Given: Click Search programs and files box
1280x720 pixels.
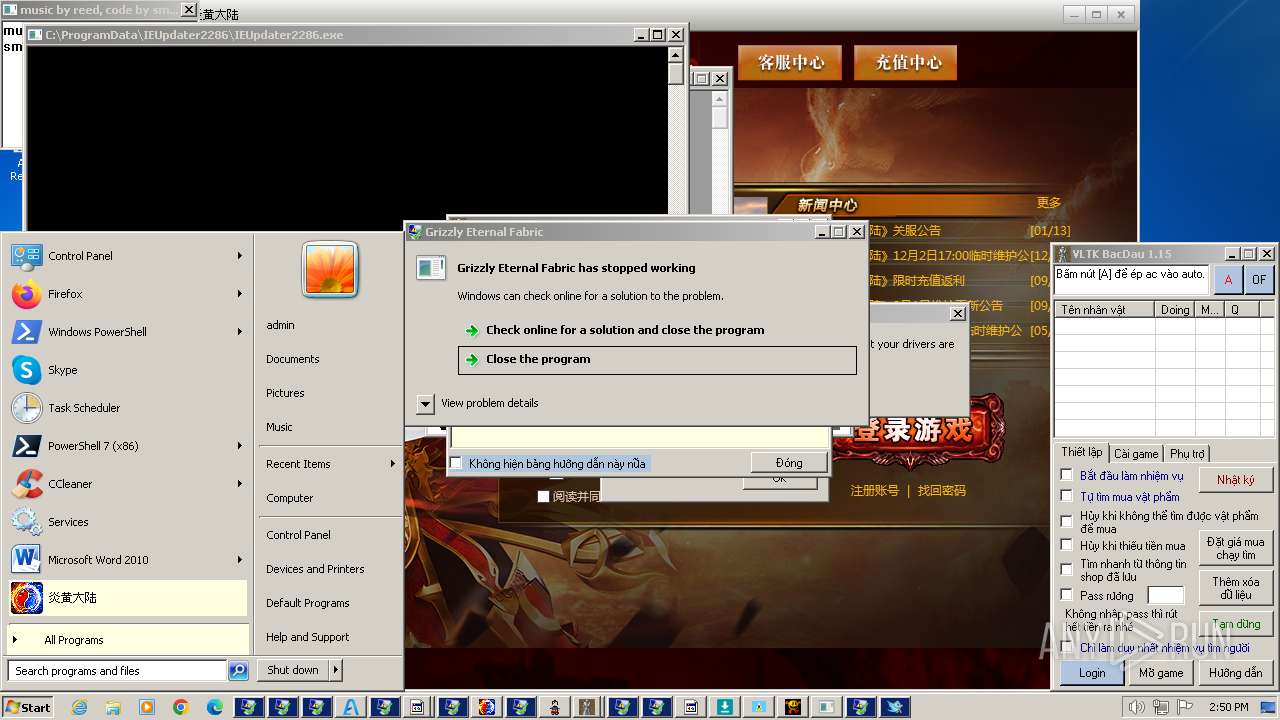Looking at the screenshot, I should click(117, 671).
